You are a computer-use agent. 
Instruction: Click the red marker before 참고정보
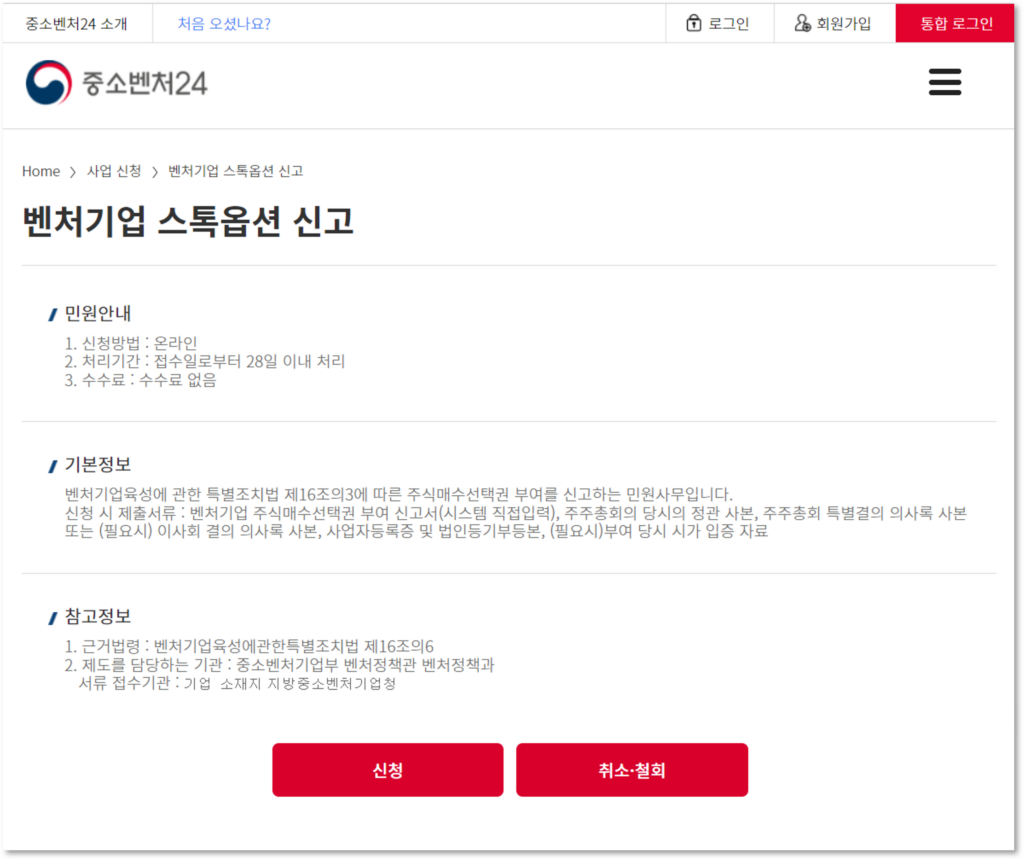click(x=52, y=615)
